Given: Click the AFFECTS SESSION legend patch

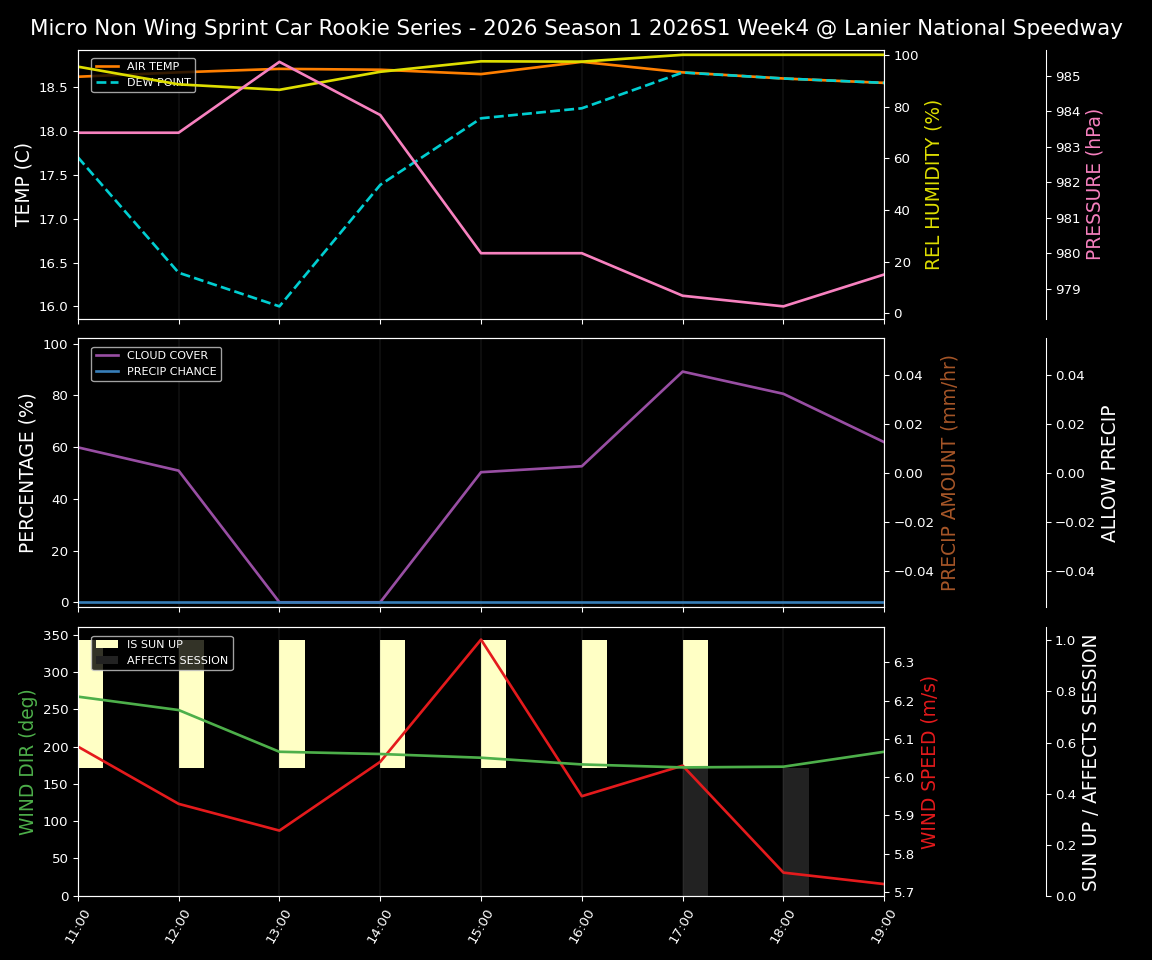Looking at the screenshot, I should pyautogui.click(x=105, y=661).
